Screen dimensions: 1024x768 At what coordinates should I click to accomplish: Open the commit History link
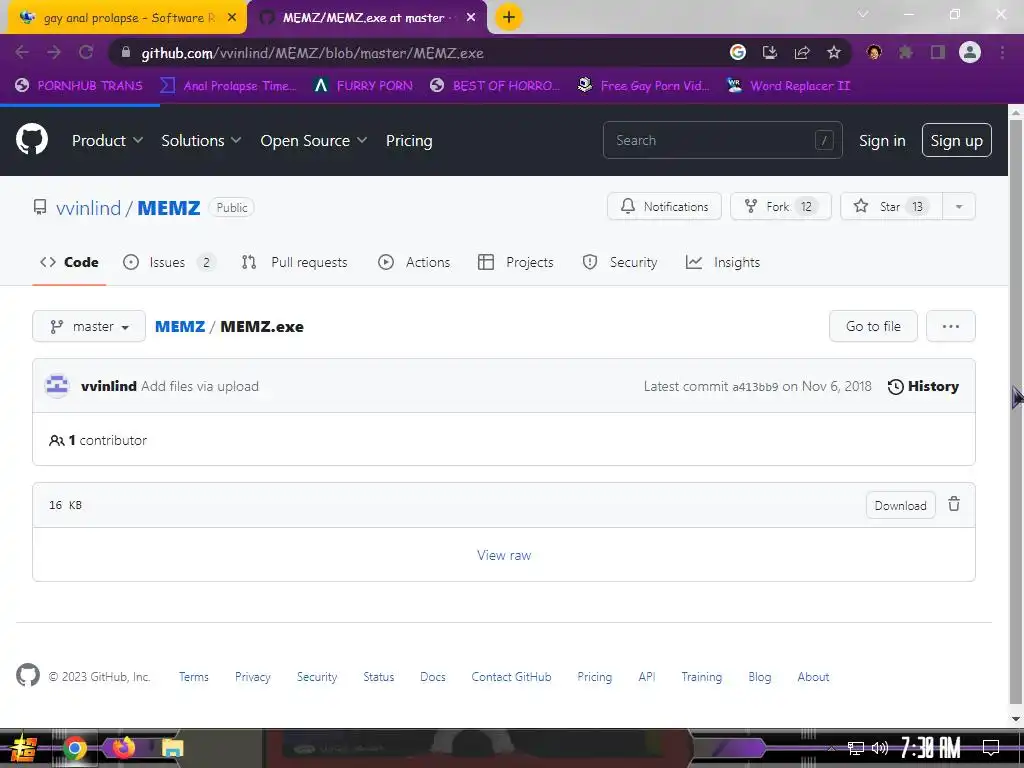(x=923, y=386)
